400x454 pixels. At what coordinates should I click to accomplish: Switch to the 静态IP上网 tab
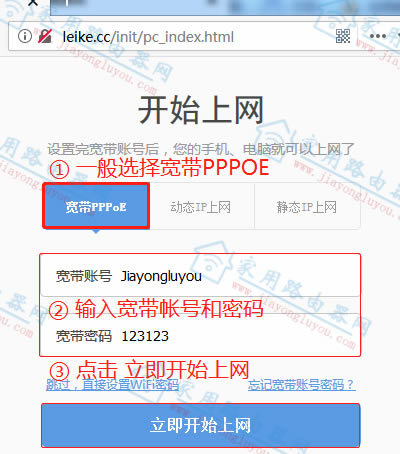307,207
